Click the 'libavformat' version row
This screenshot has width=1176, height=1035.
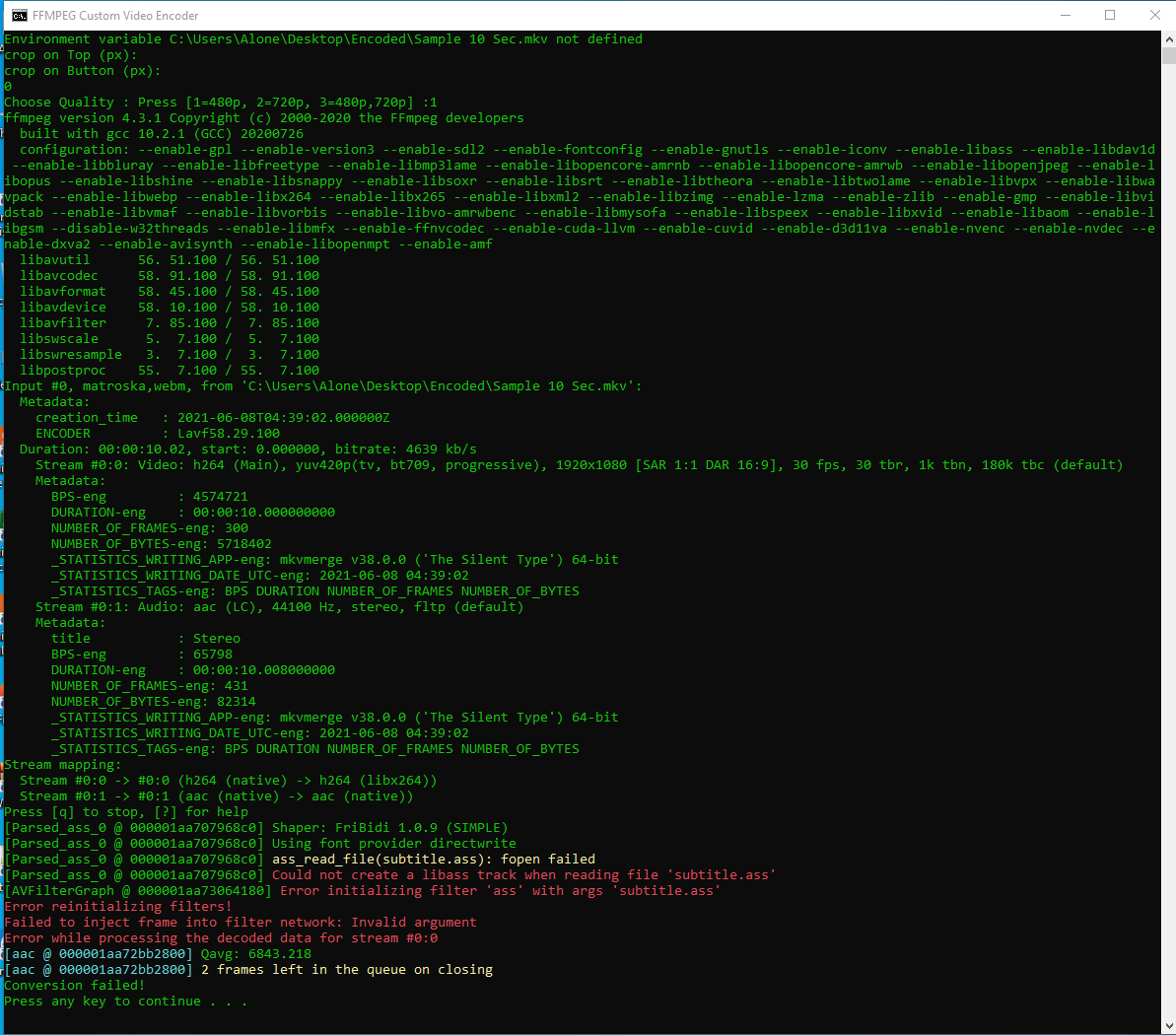tap(170, 291)
